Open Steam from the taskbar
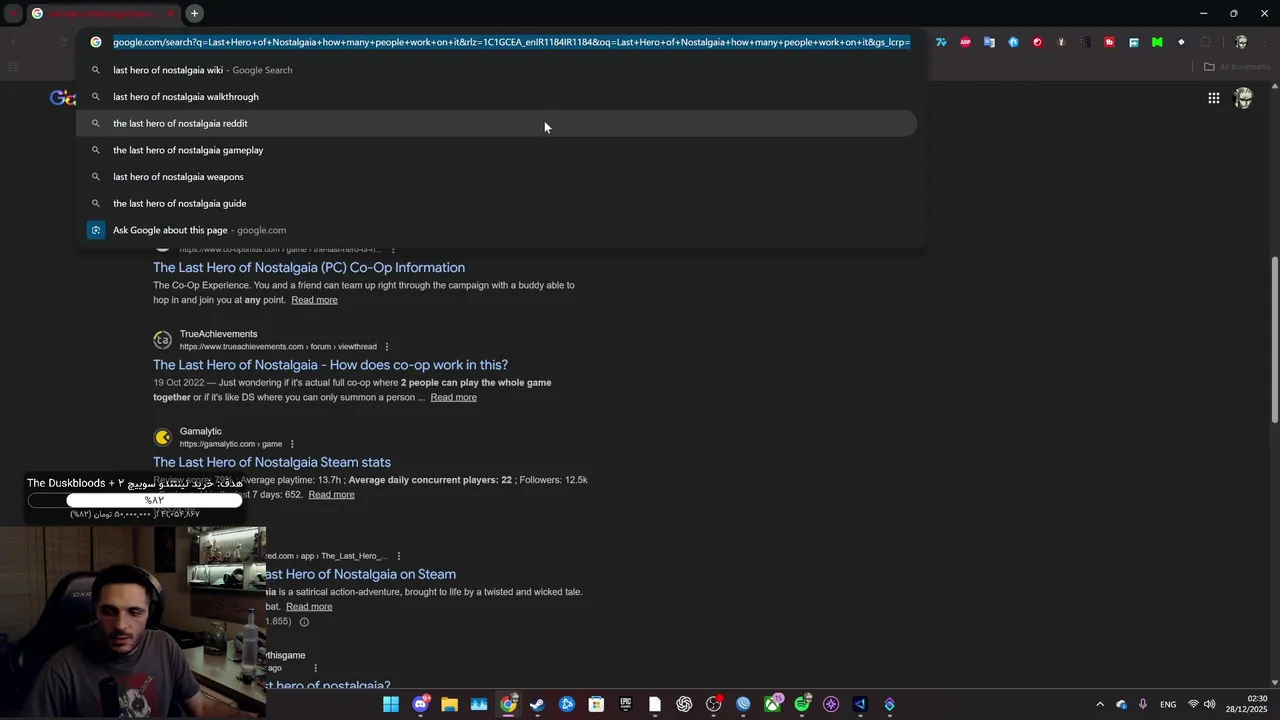This screenshot has height=720, width=1280. 537,704
